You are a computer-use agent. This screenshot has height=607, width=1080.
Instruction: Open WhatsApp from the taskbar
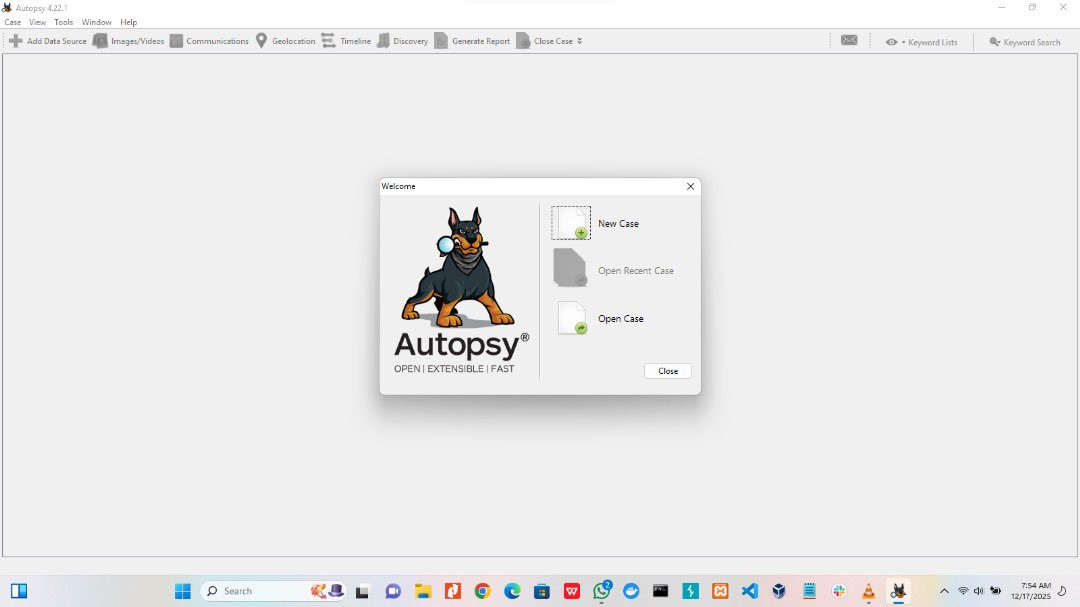tap(602, 590)
